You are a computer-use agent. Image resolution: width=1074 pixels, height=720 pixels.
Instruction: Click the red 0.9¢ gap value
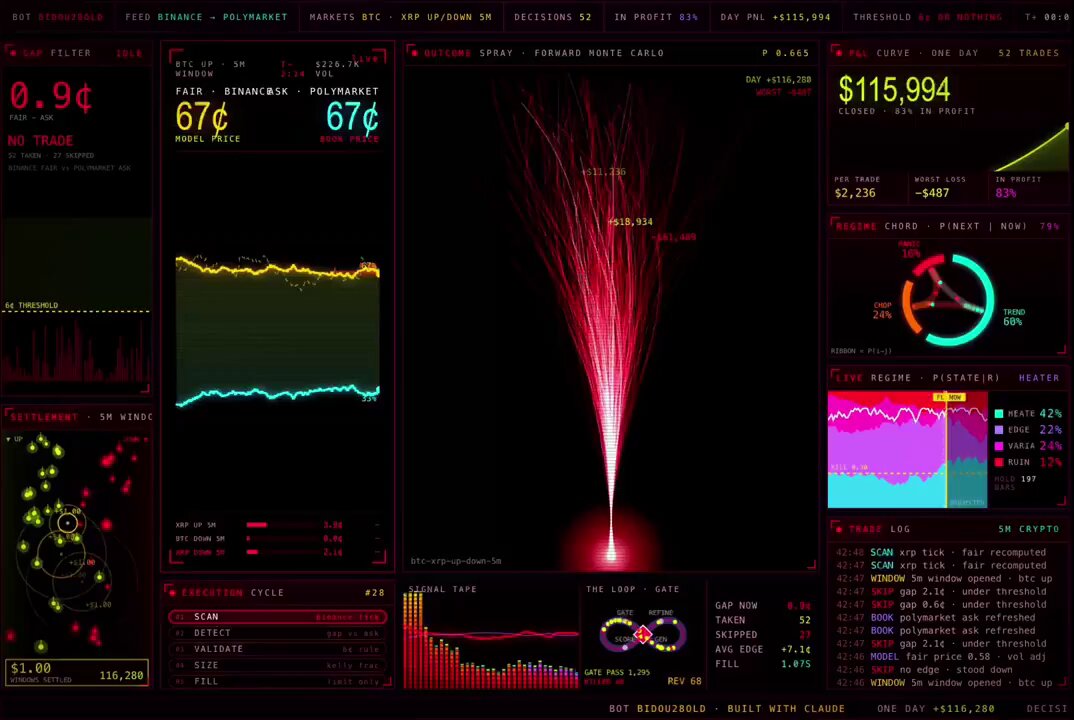pos(51,96)
